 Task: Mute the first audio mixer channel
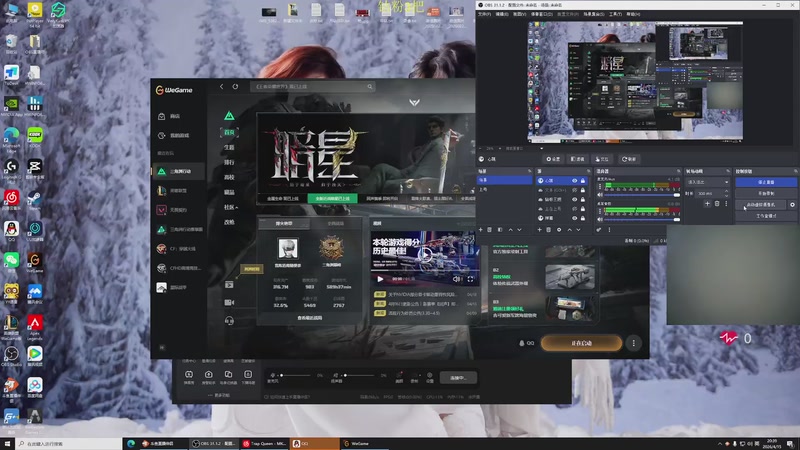pyautogui.click(x=600, y=195)
